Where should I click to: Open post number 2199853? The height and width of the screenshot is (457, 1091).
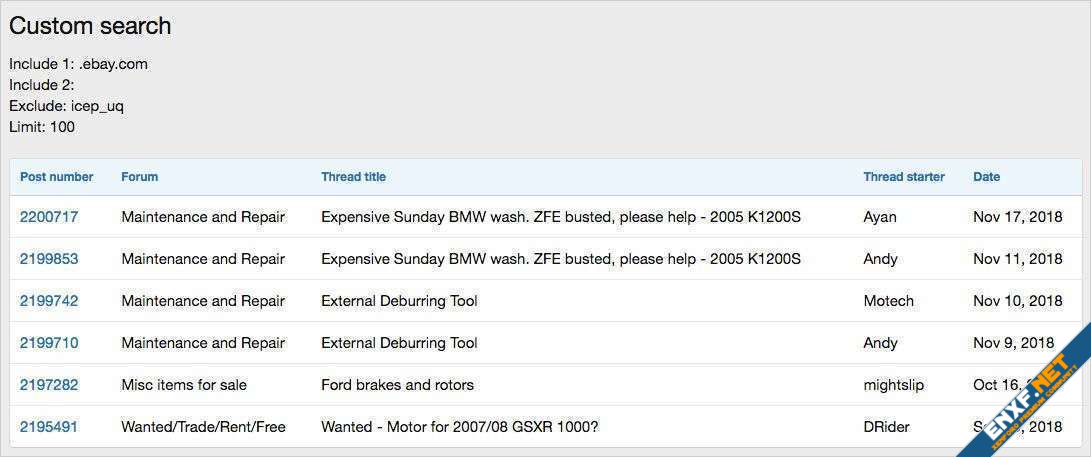pos(49,259)
